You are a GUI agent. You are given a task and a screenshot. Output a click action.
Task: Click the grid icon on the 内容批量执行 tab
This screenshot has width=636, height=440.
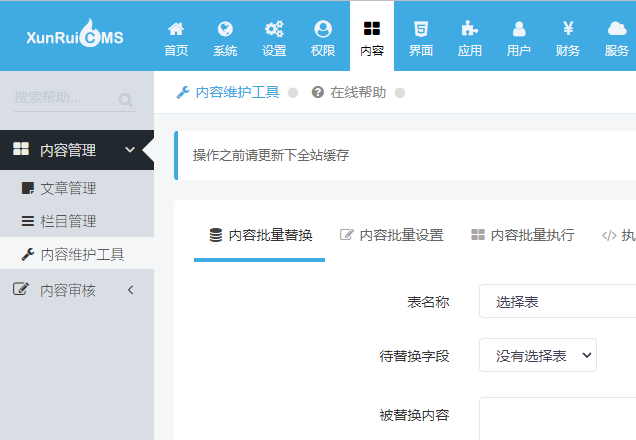pos(478,235)
